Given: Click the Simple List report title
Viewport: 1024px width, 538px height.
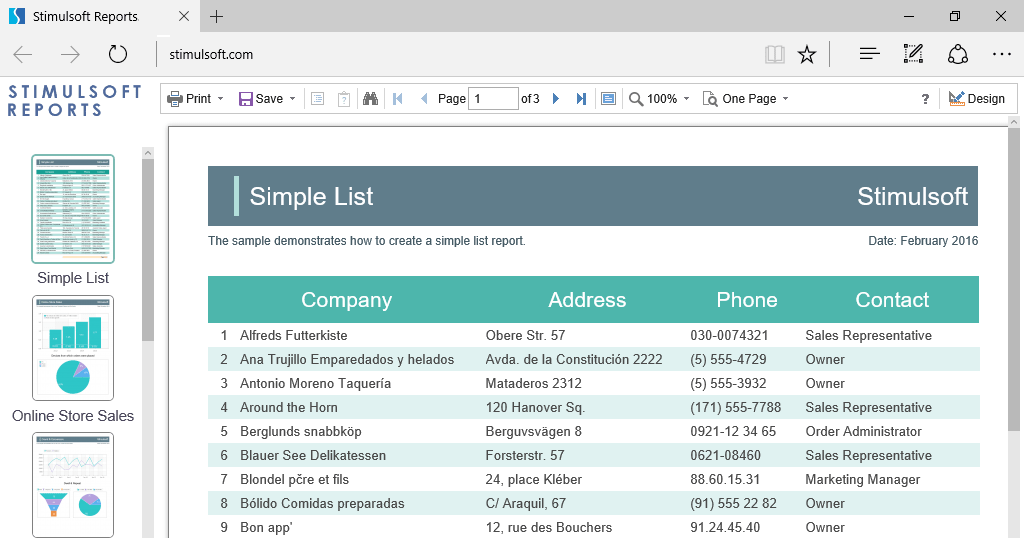Looking at the screenshot, I should tap(312, 197).
